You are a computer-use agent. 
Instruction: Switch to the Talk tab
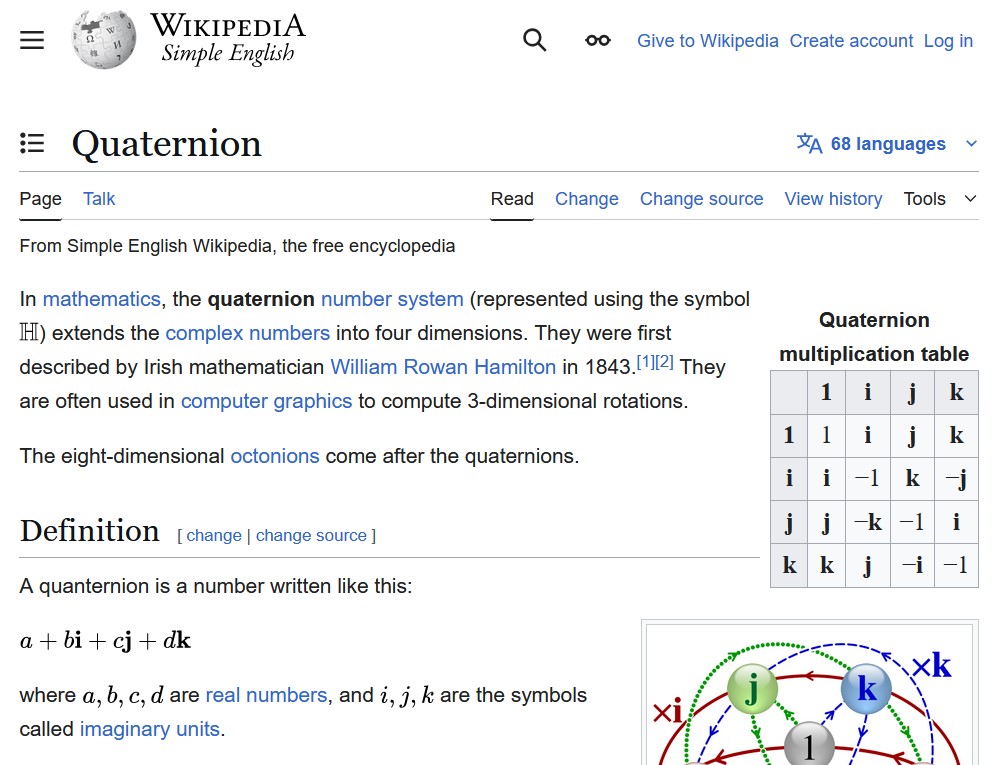(x=99, y=199)
